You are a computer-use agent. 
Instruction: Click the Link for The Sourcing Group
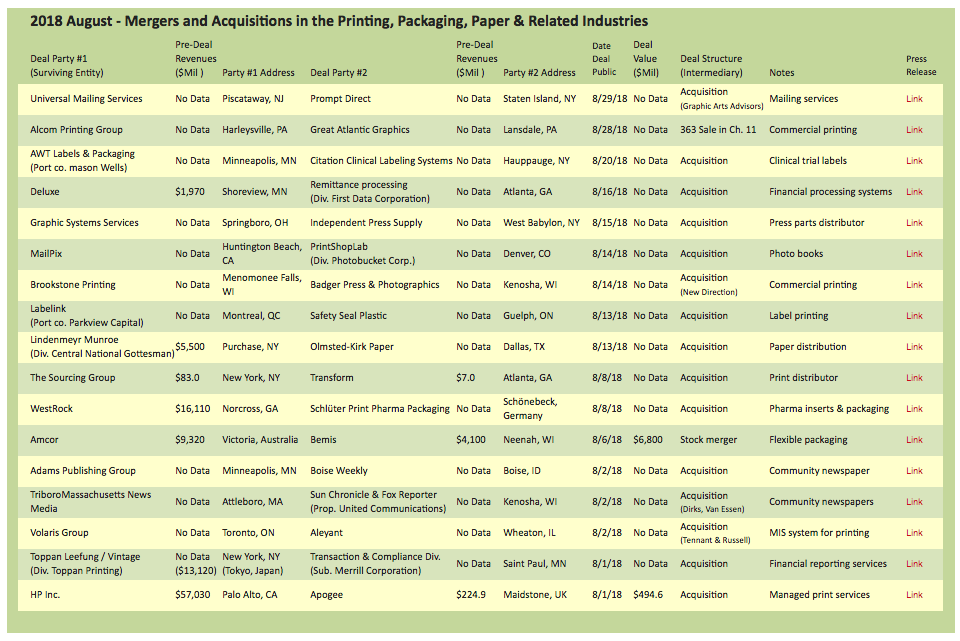click(914, 378)
